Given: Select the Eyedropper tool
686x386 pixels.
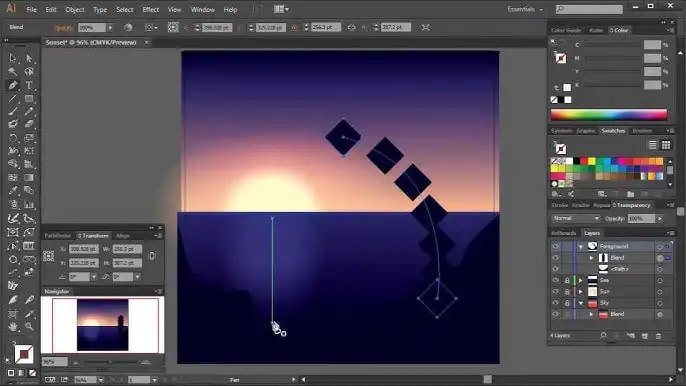Looking at the screenshot, I should 13,191.
